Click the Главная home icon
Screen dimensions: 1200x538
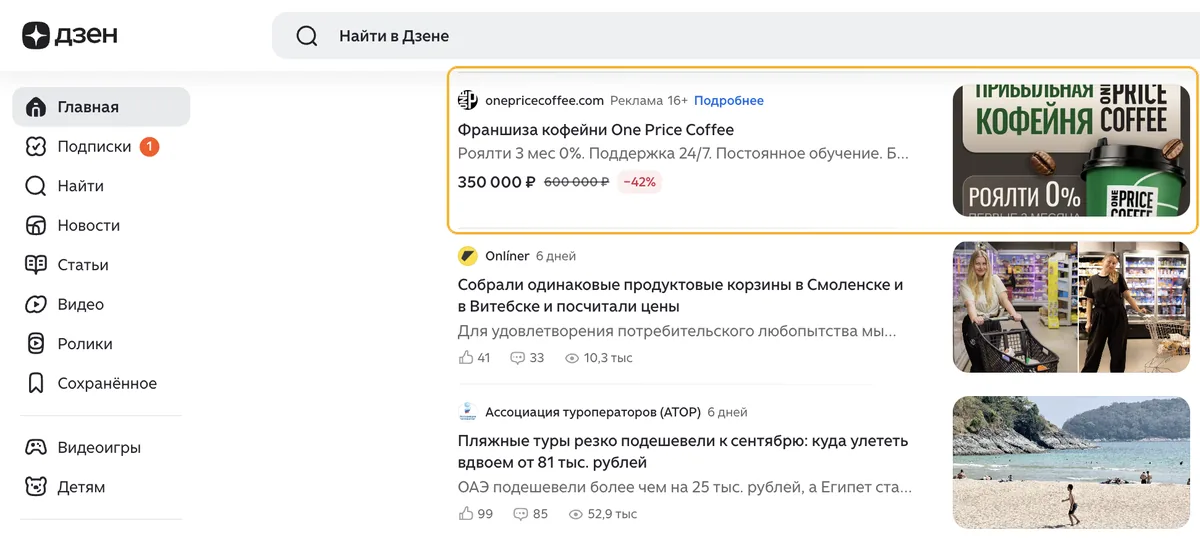(x=36, y=107)
